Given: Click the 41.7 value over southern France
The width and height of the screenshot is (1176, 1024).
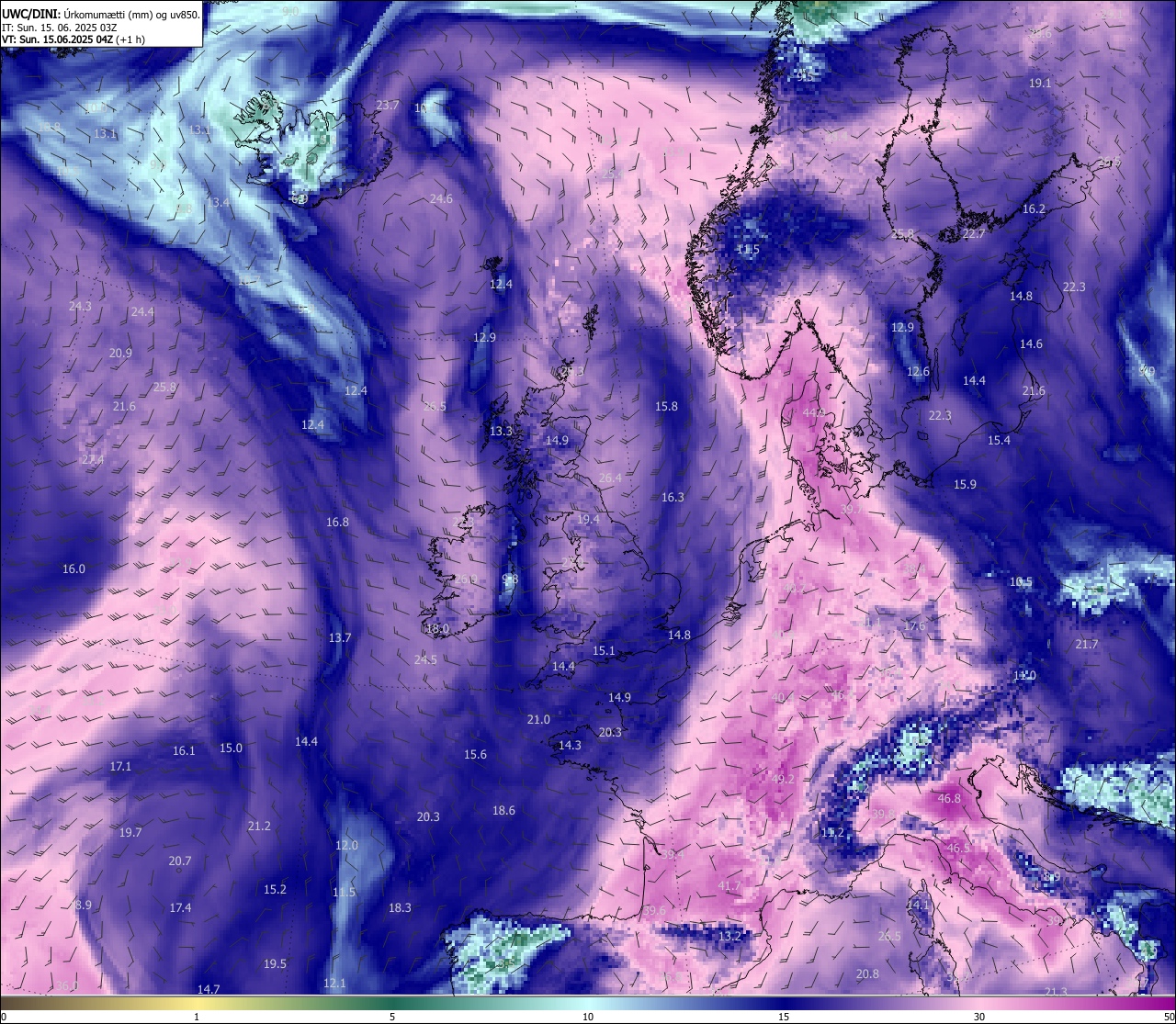Looking at the screenshot, I should (729, 885).
